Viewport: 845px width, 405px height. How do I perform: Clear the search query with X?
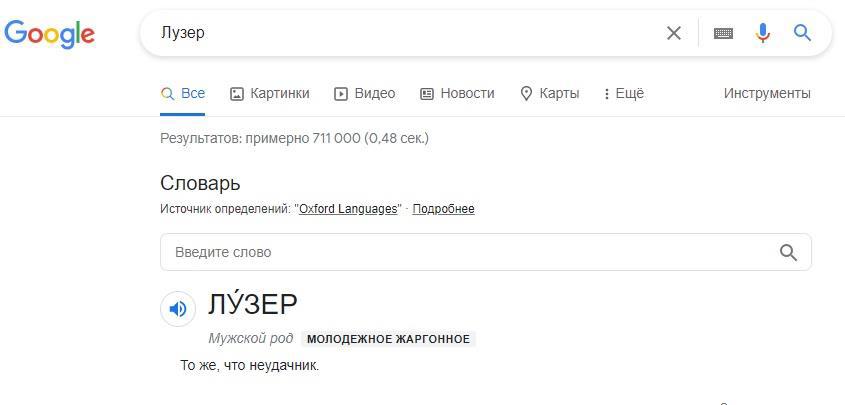coord(674,33)
